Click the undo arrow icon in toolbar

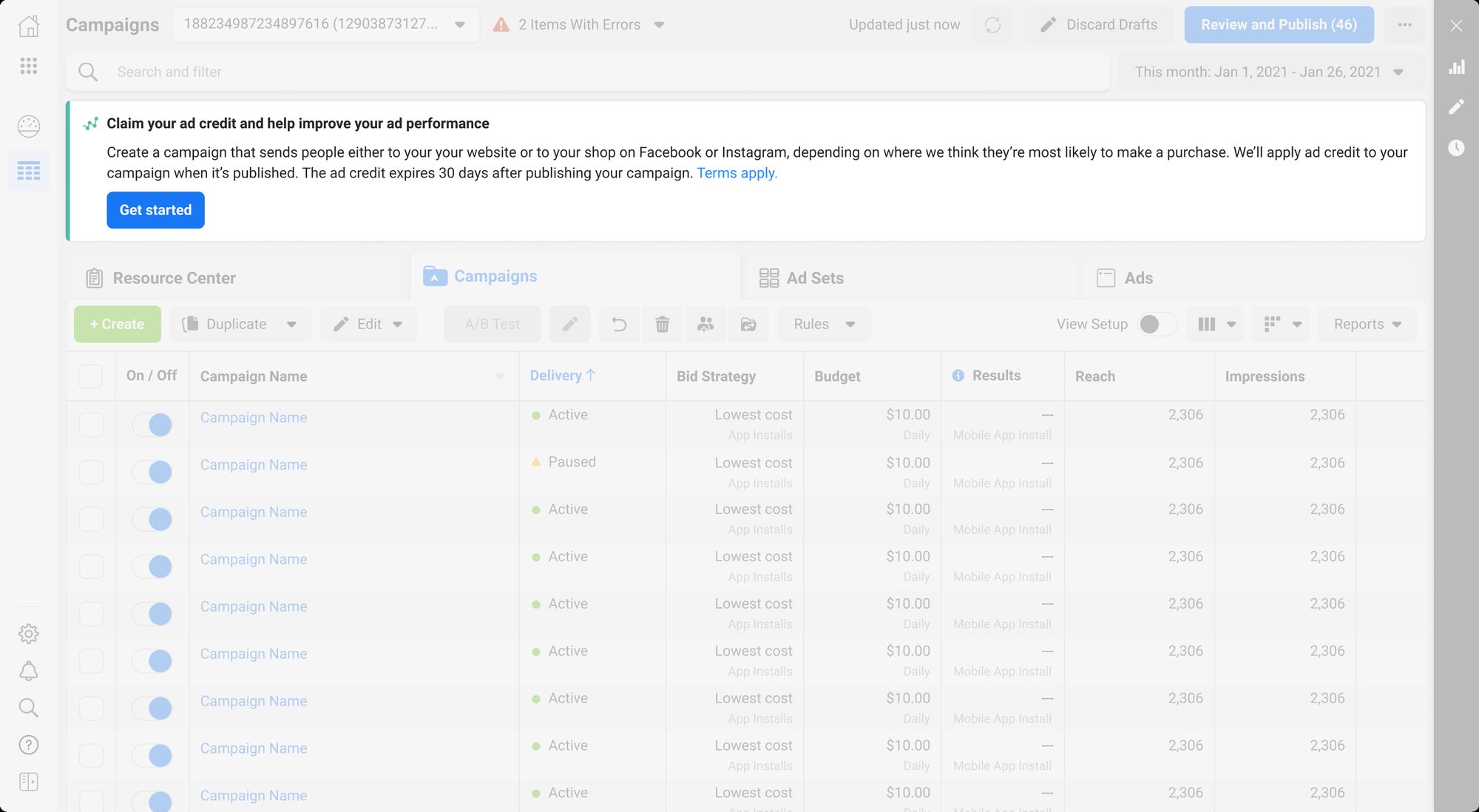pyautogui.click(x=619, y=324)
